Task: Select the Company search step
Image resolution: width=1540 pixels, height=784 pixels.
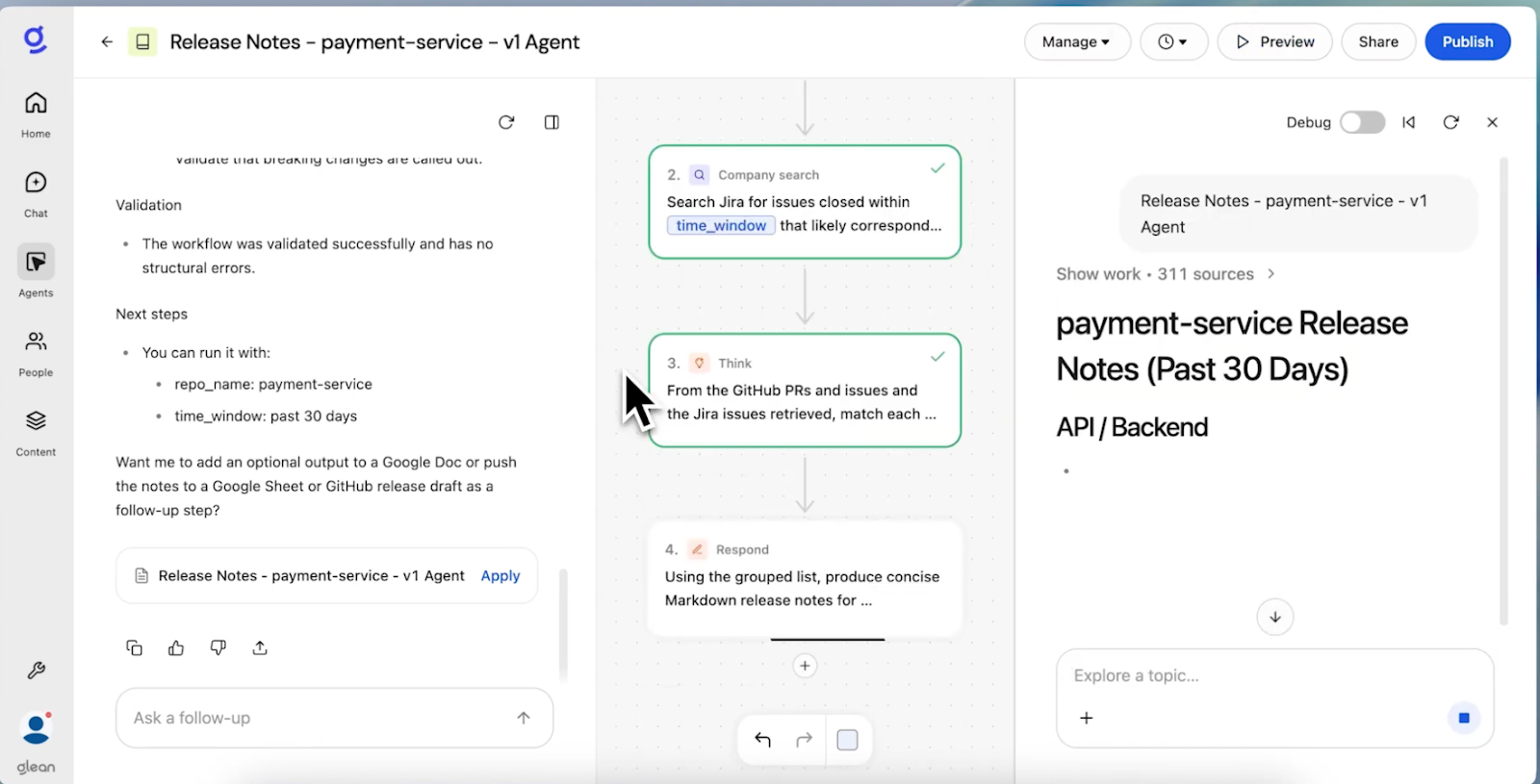Action: (805, 202)
